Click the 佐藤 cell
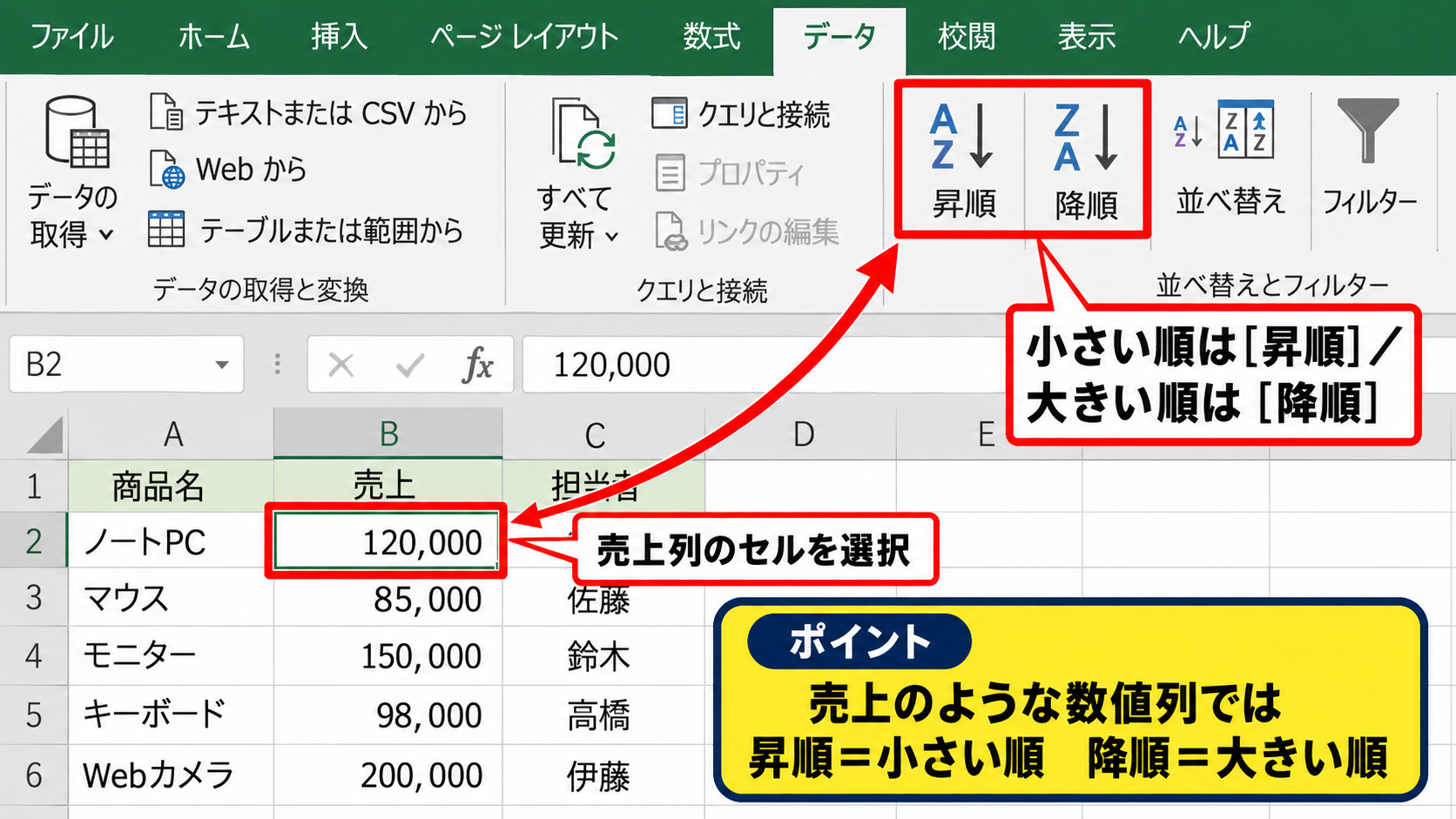The width and height of the screenshot is (1456, 819). point(603,600)
